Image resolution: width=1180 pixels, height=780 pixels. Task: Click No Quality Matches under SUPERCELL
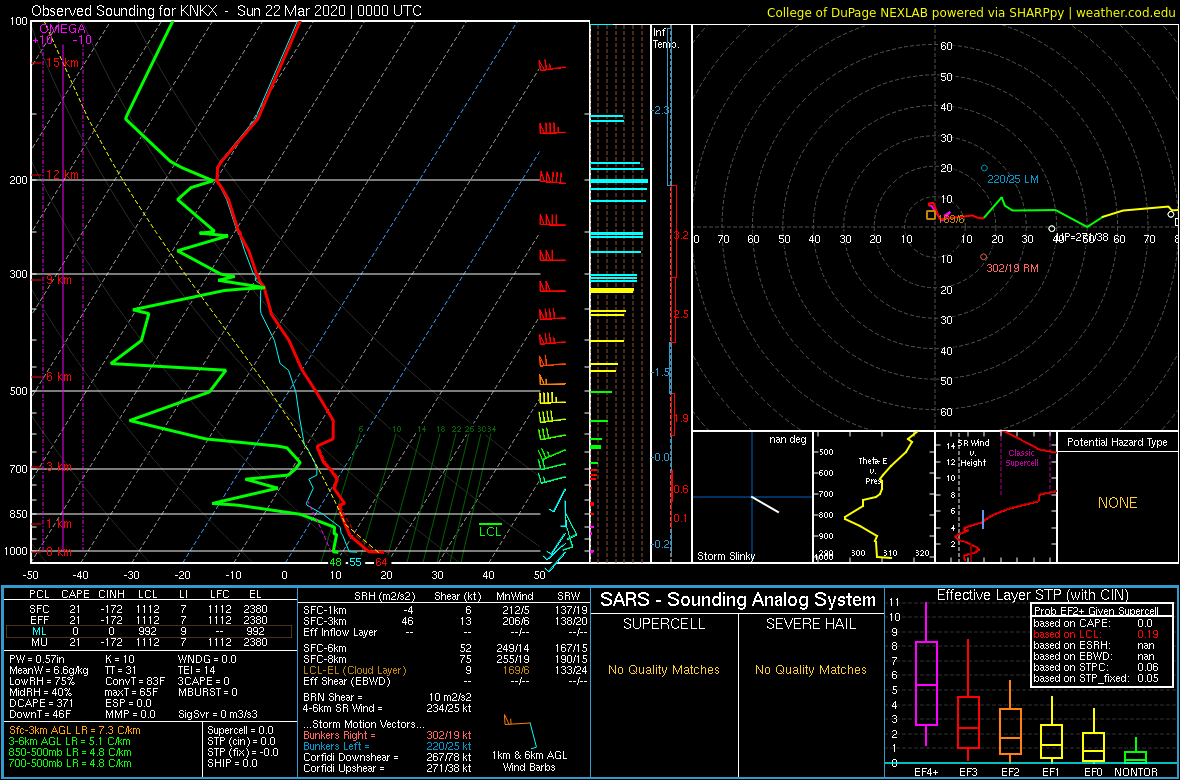point(664,669)
